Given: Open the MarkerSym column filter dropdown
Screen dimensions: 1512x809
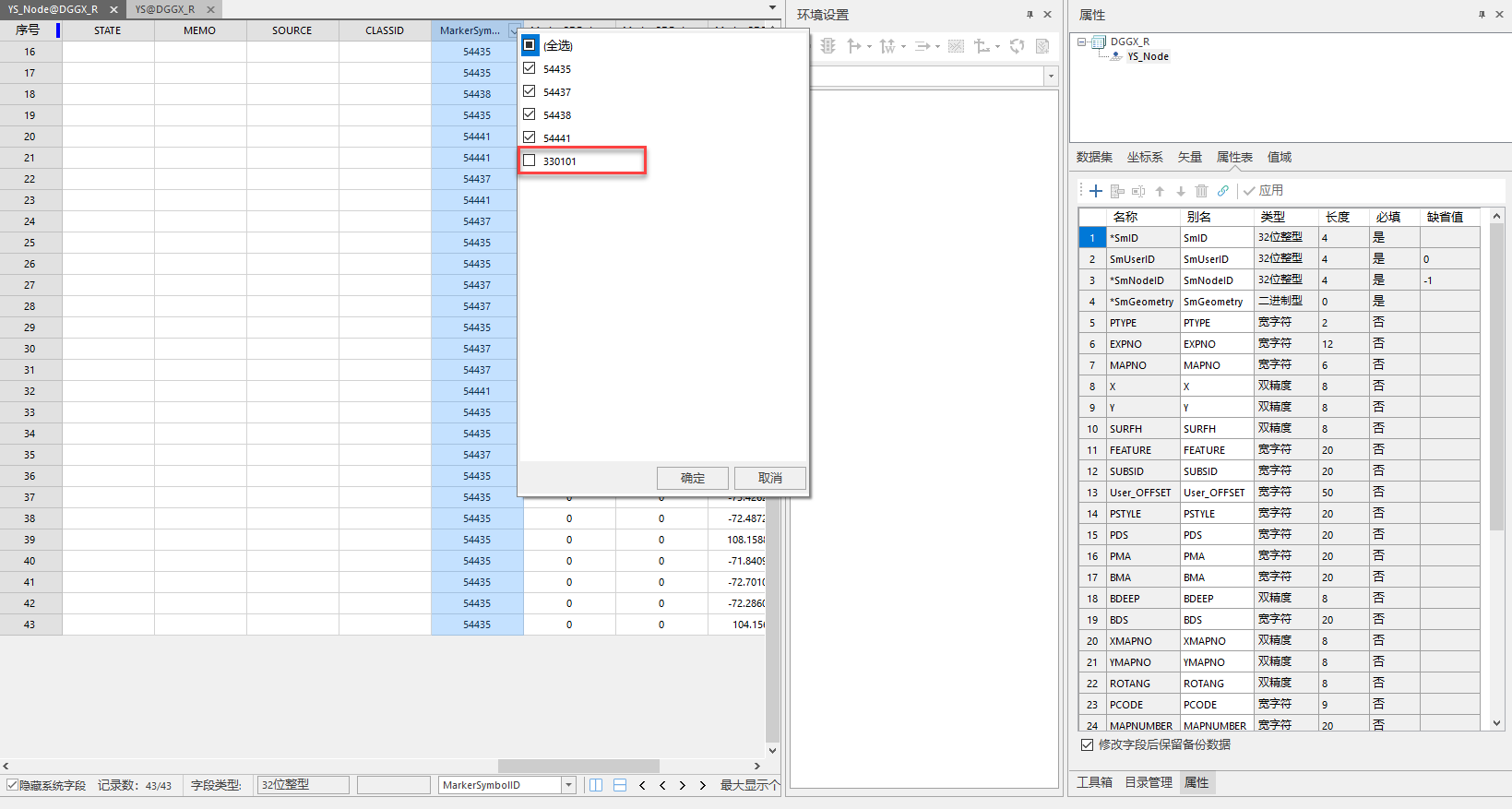Looking at the screenshot, I should click(514, 31).
